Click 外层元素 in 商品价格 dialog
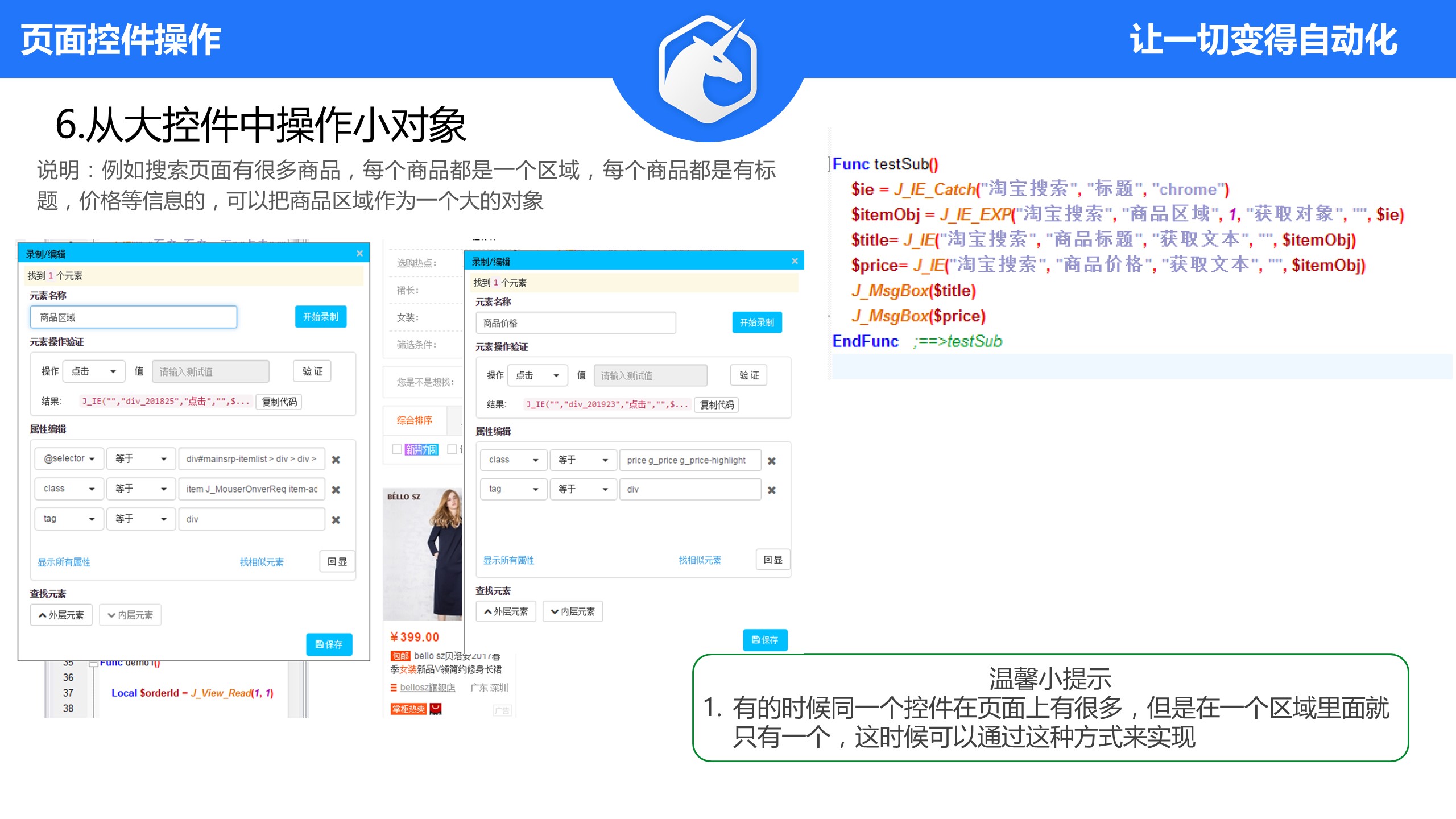This screenshot has width=1456, height=819. click(x=506, y=611)
